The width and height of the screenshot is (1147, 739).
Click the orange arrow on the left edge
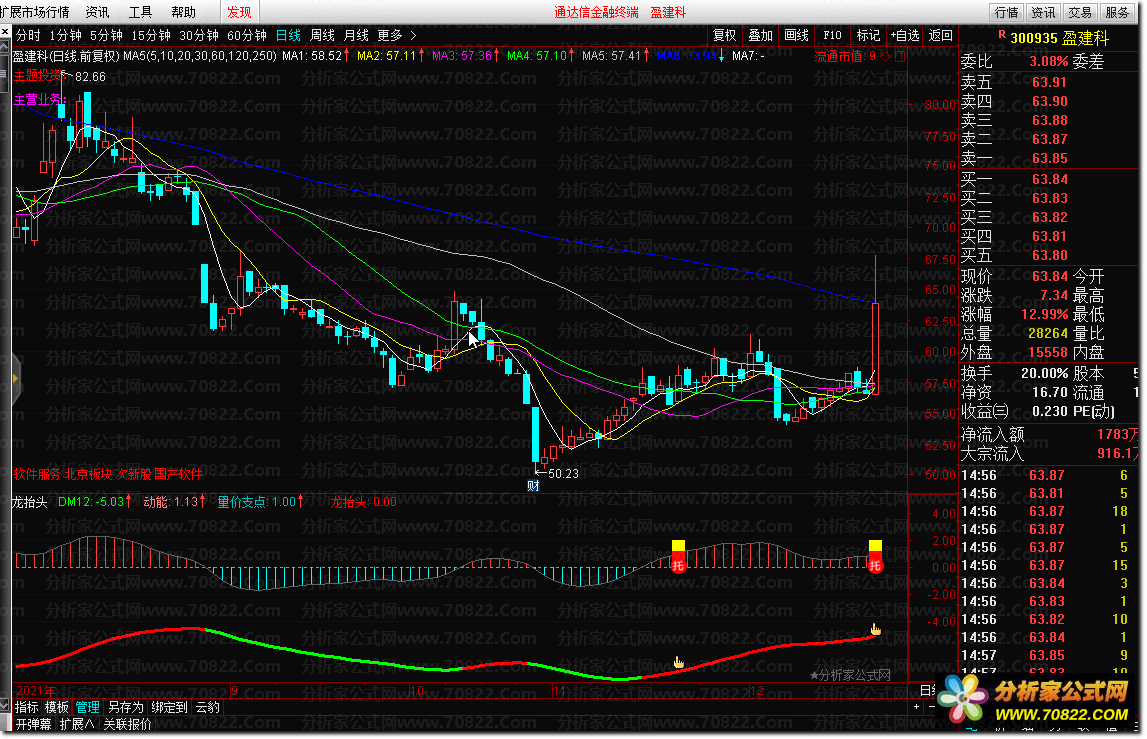point(14,378)
